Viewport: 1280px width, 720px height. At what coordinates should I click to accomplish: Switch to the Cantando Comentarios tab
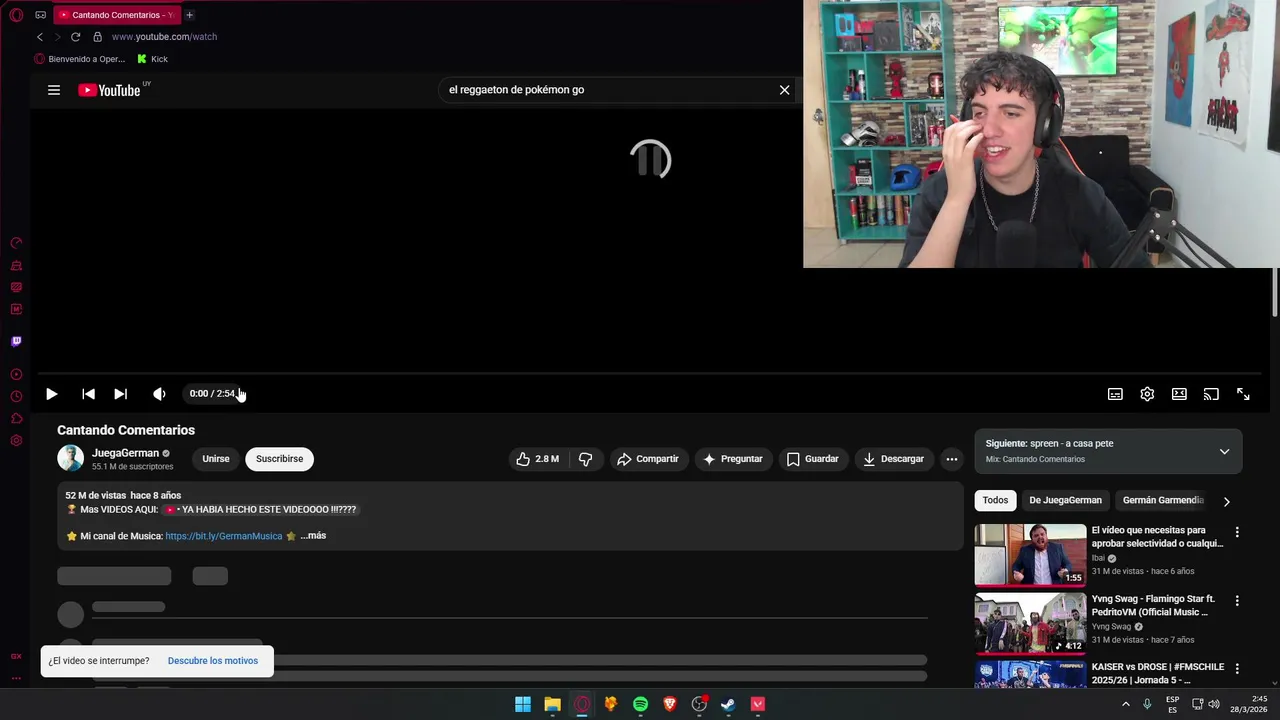(115, 15)
